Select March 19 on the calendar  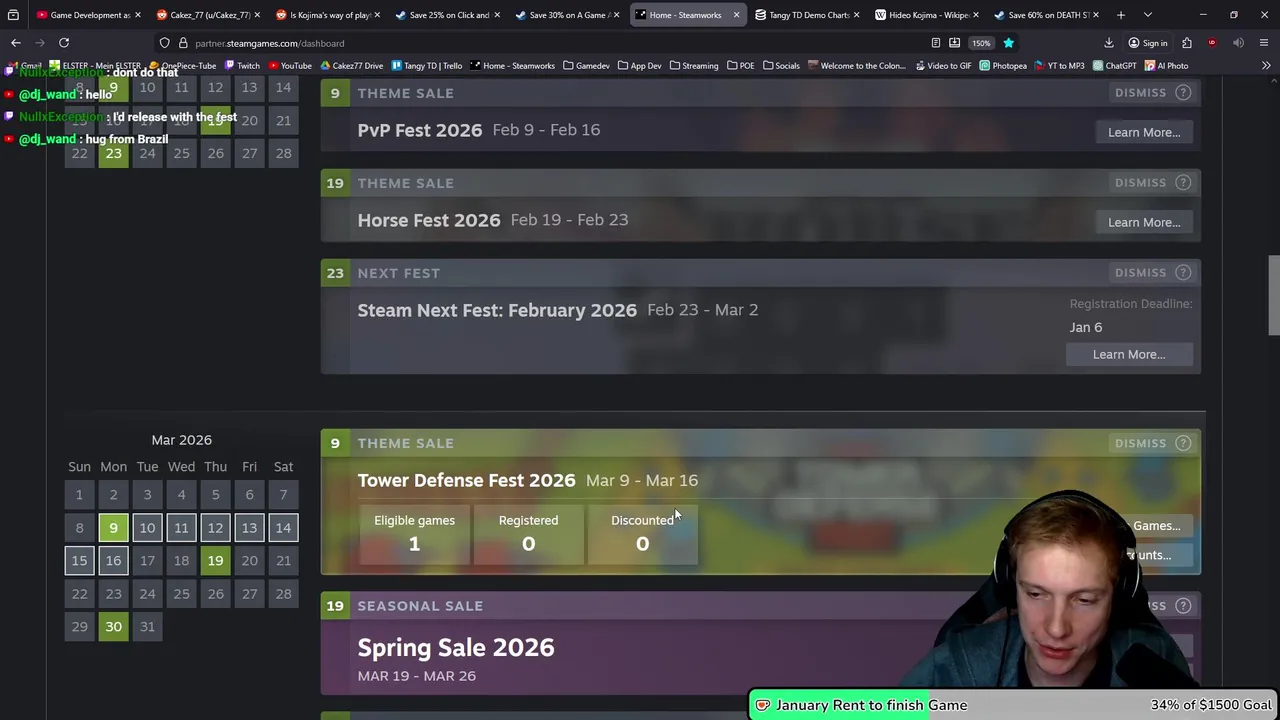pyautogui.click(x=215, y=560)
